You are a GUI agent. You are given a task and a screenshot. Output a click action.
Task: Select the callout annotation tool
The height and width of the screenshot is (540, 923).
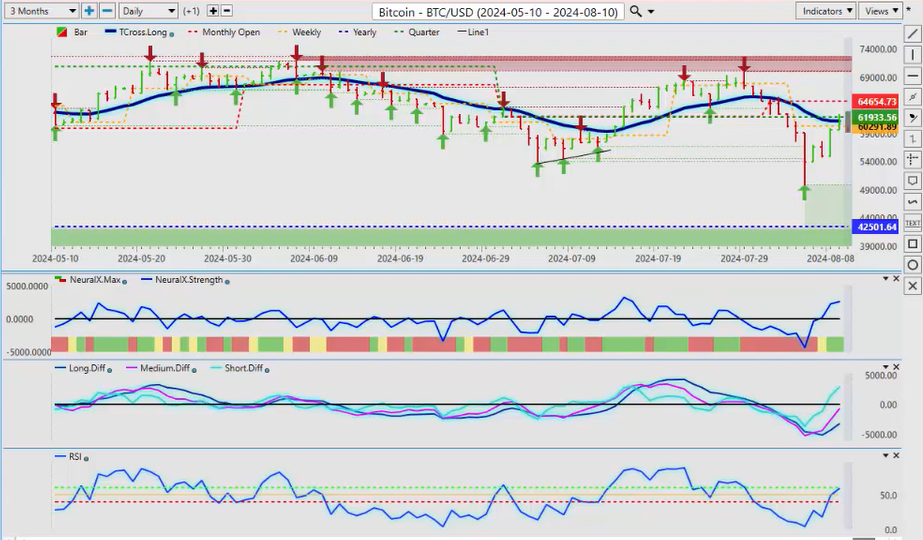click(912, 180)
